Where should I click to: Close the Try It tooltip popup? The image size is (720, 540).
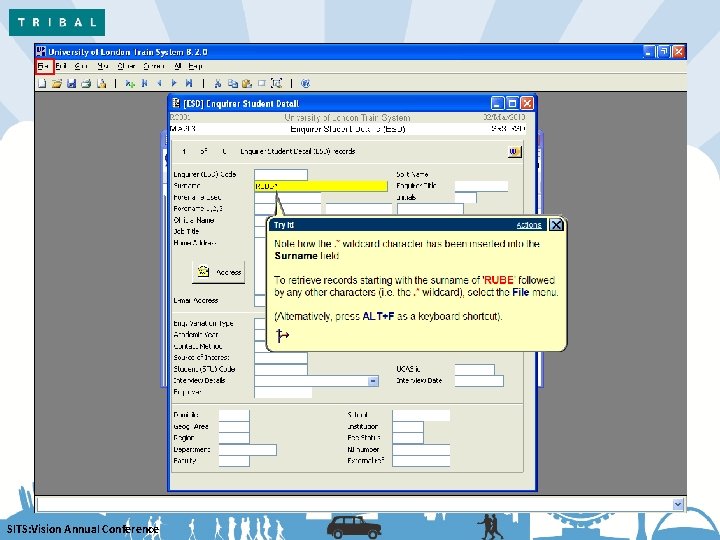(x=556, y=225)
